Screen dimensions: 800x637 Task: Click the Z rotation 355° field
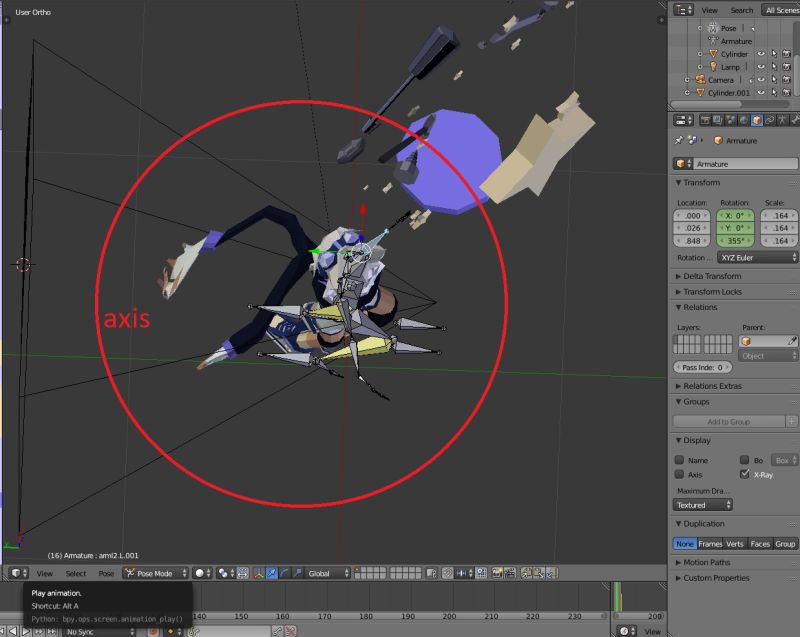point(735,241)
